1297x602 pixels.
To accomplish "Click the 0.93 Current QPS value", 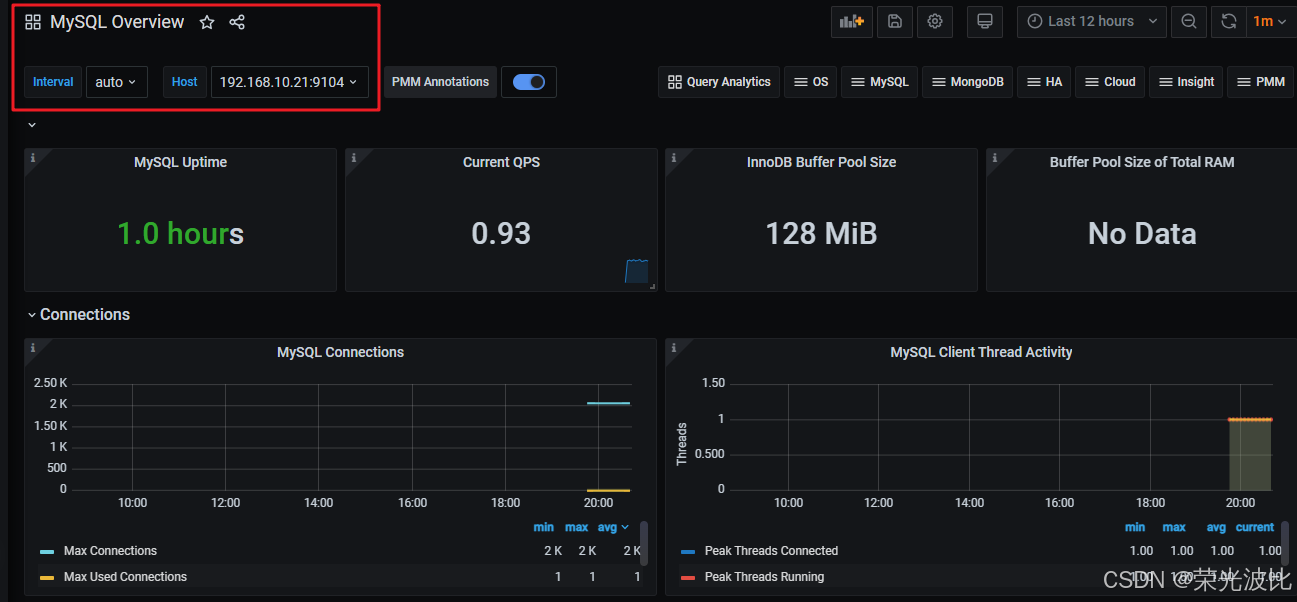I will (501, 234).
